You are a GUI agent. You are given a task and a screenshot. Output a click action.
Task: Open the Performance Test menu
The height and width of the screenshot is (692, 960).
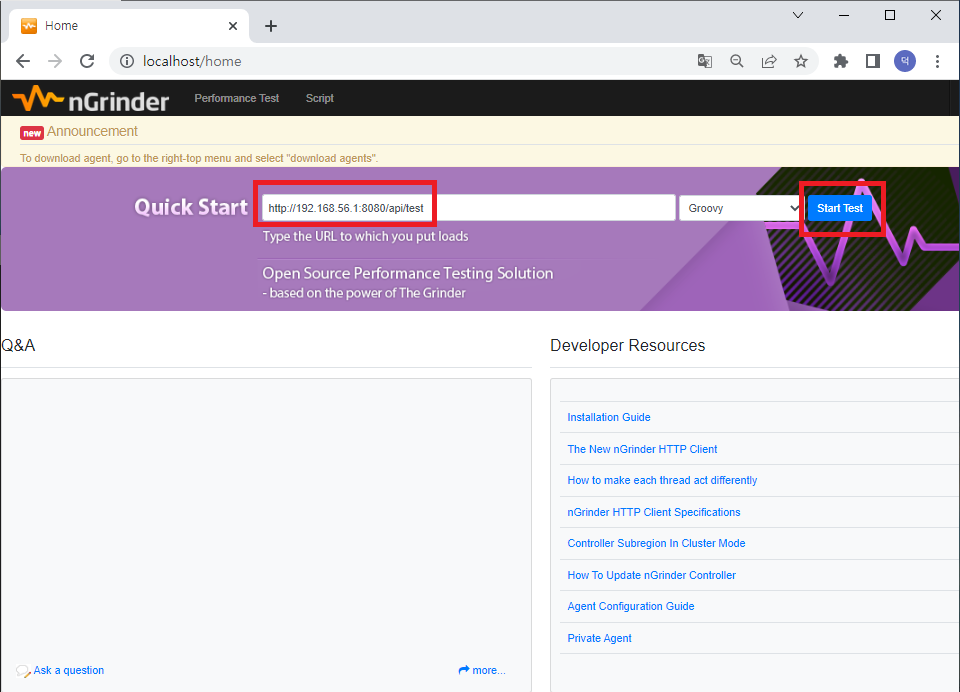[x=236, y=98]
